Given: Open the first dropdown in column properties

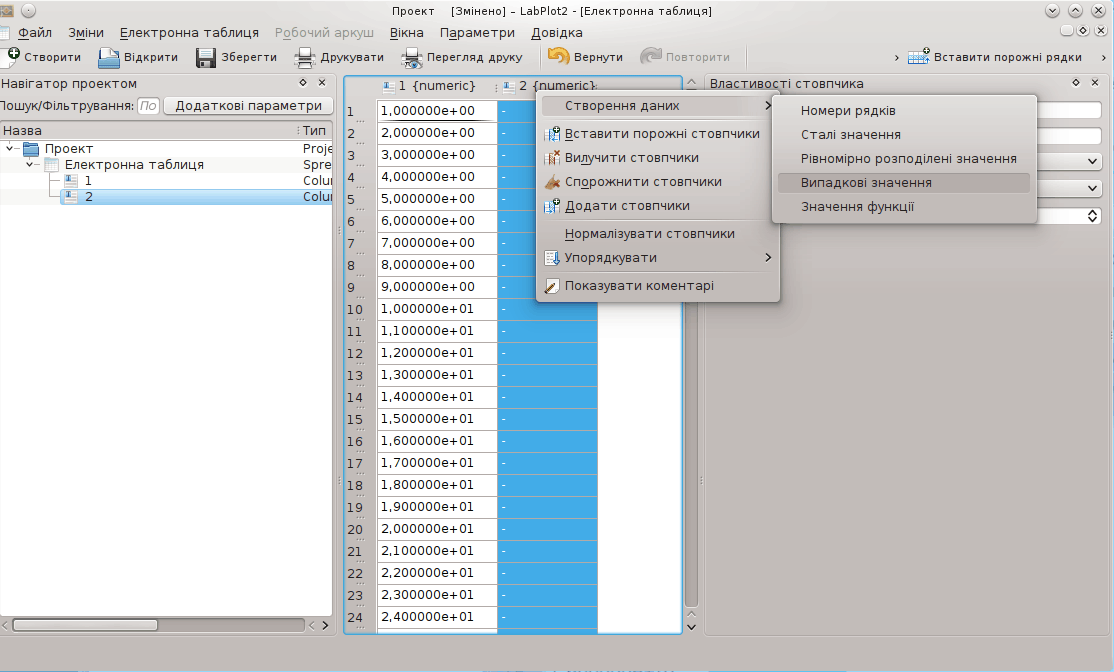Looking at the screenshot, I should click(1092, 161).
